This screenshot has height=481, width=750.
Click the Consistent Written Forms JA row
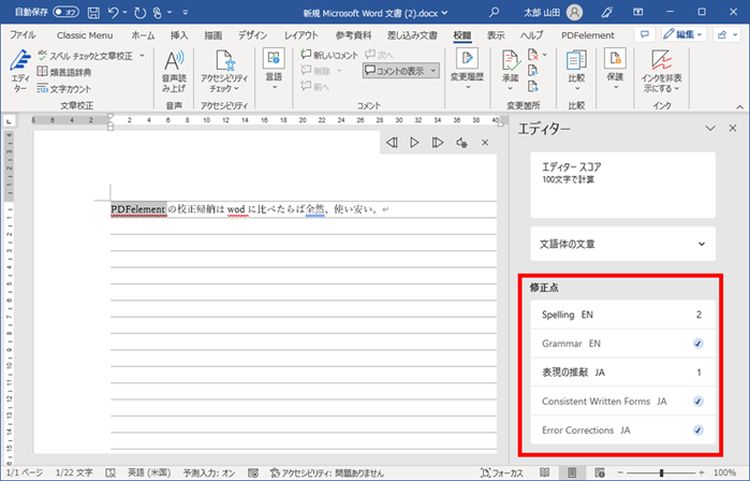(x=623, y=401)
